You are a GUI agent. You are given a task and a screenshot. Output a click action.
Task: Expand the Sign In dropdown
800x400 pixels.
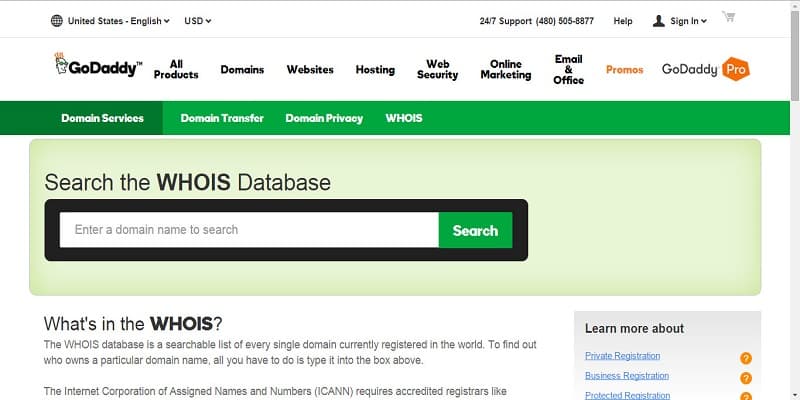point(688,21)
